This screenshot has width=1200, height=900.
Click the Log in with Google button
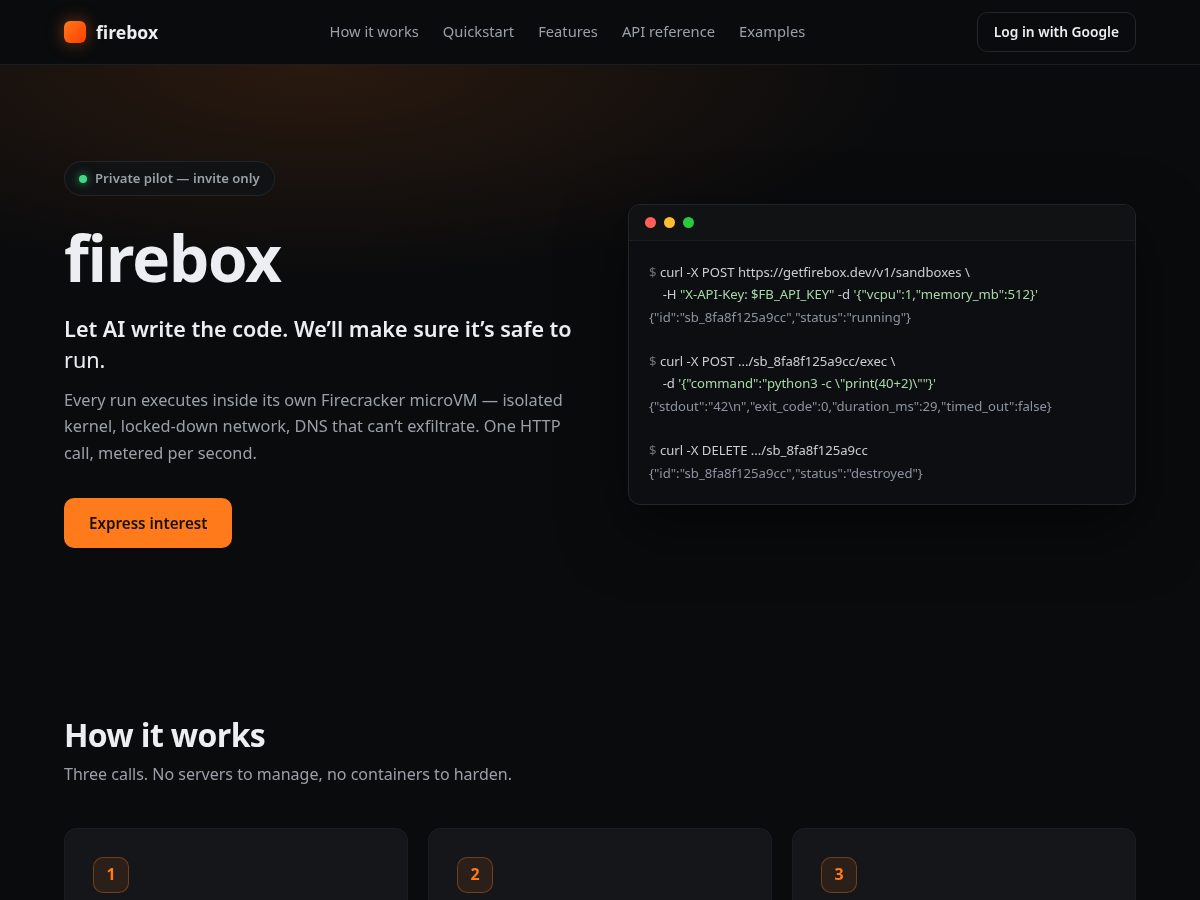point(1056,32)
